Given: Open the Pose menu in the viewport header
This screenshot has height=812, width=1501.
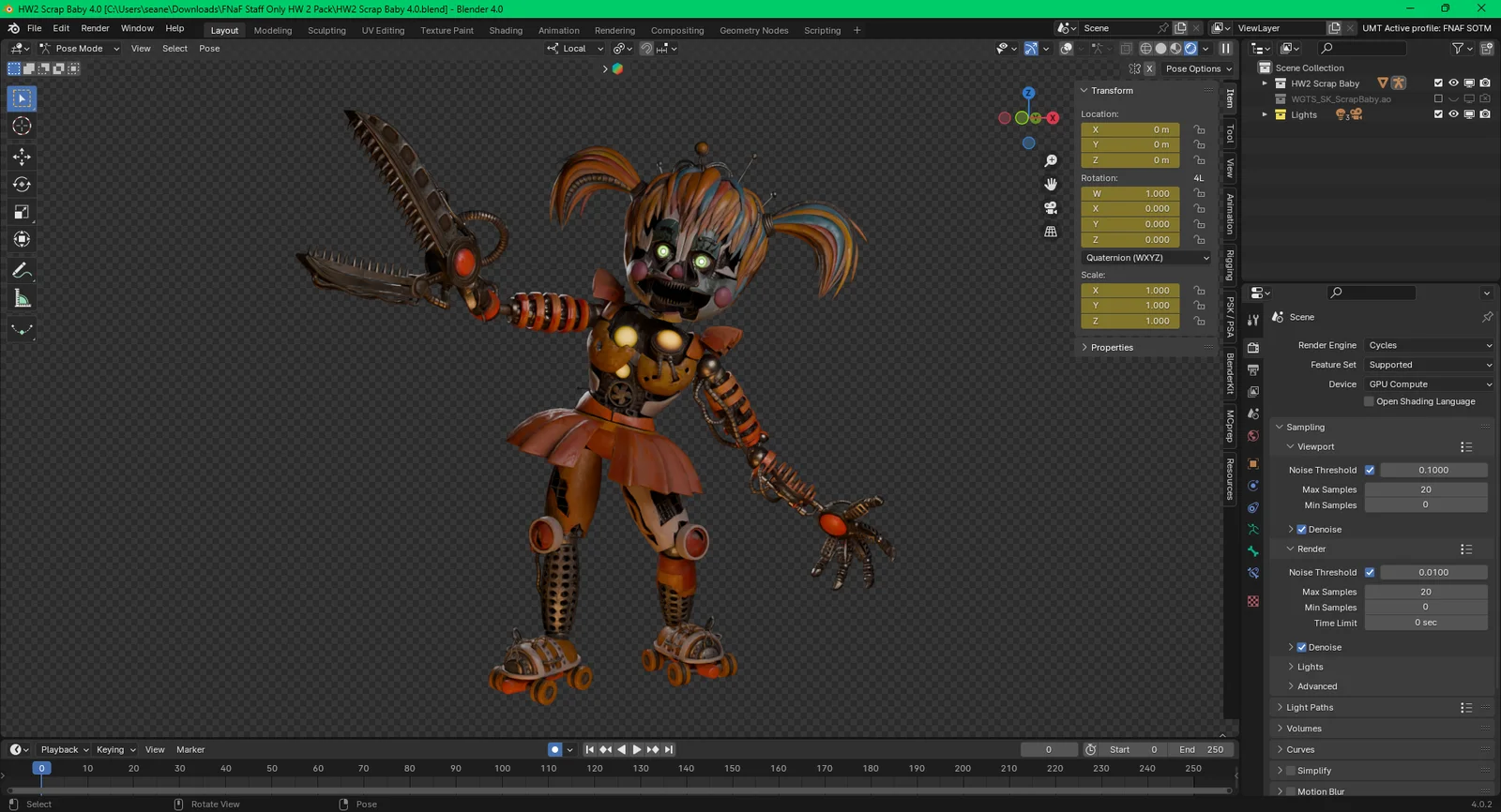Looking at the screenshot, I should point(209,49).
